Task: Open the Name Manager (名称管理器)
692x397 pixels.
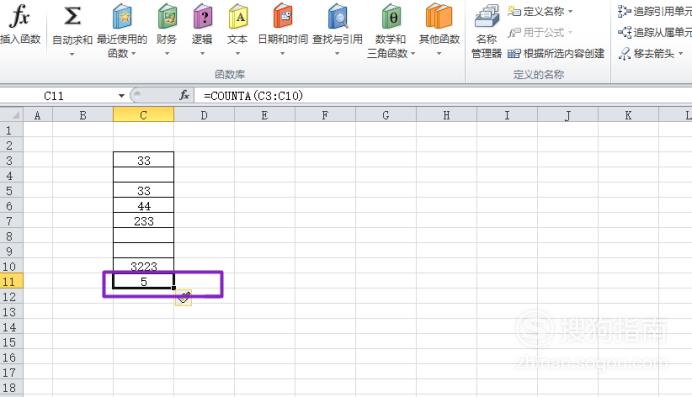Action: click(x=486, y=32)
